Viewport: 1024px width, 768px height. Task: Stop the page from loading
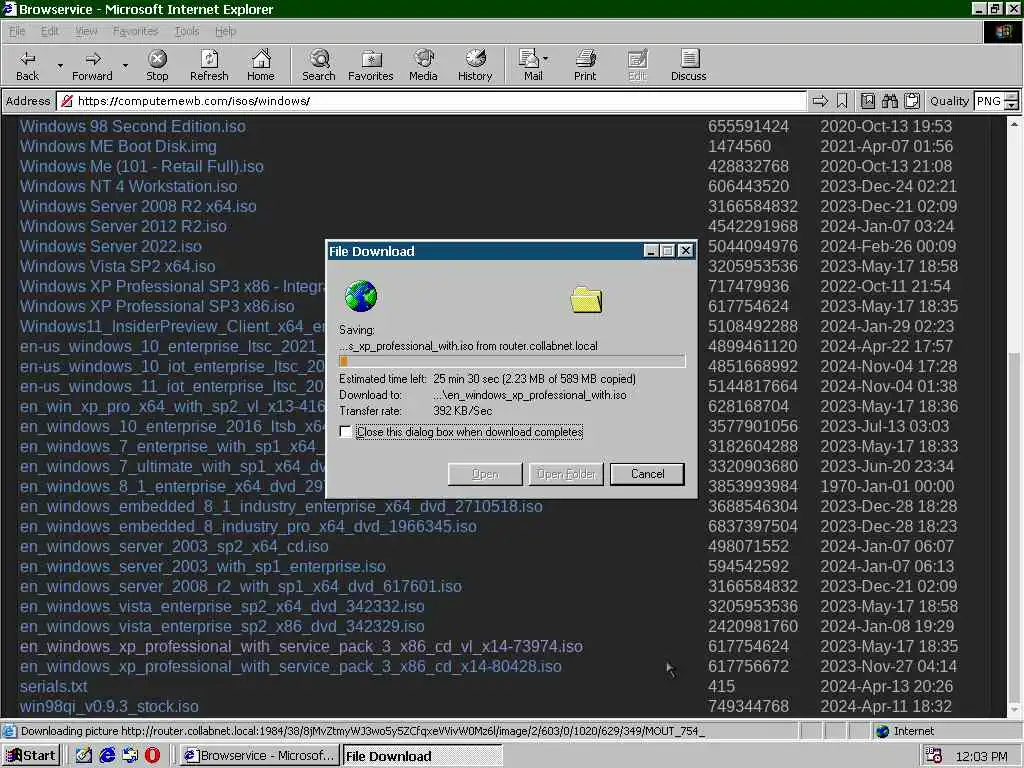coord(157,65)
